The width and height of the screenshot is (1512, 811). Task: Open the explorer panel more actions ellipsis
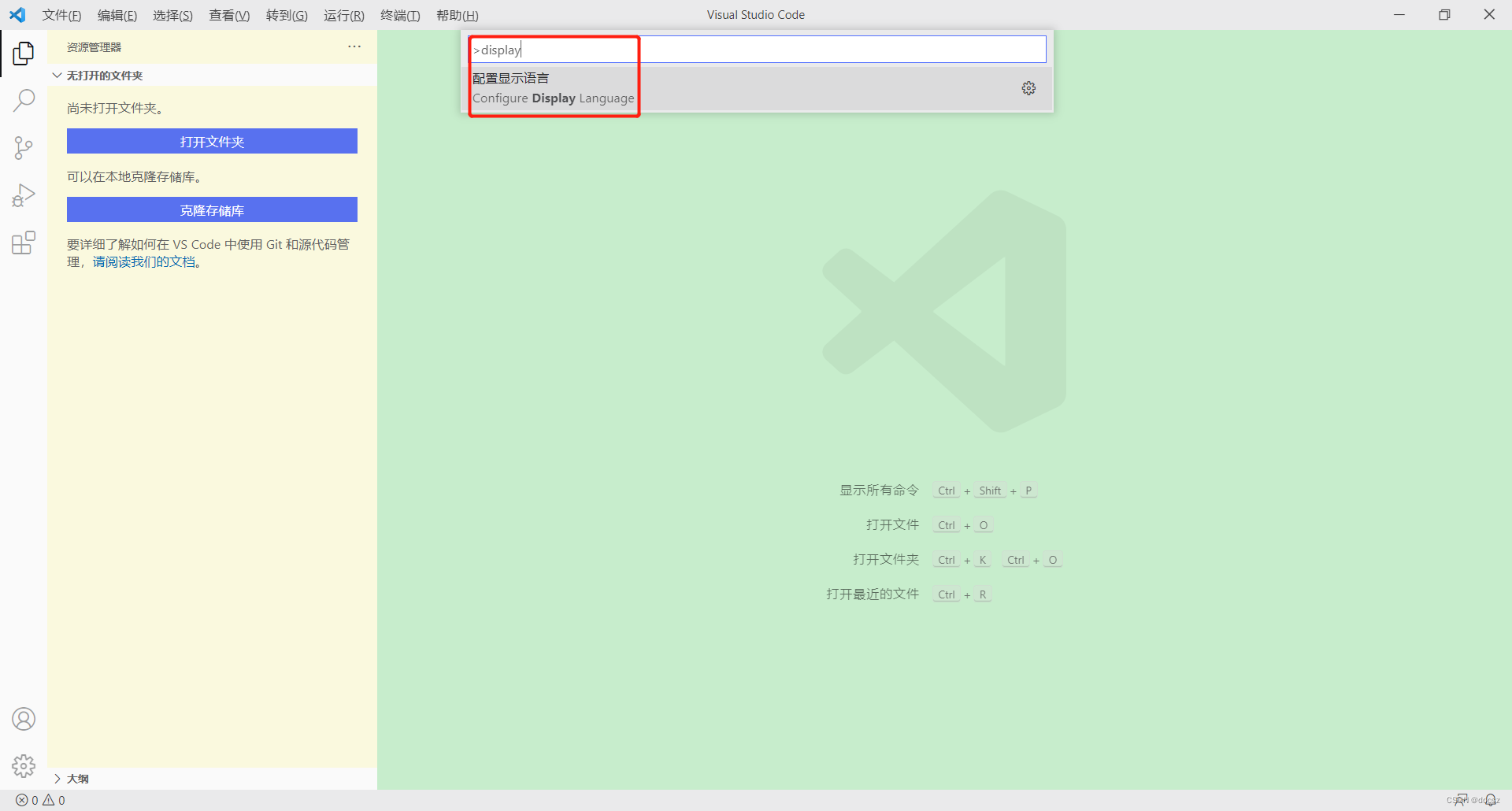pos(354,46)
